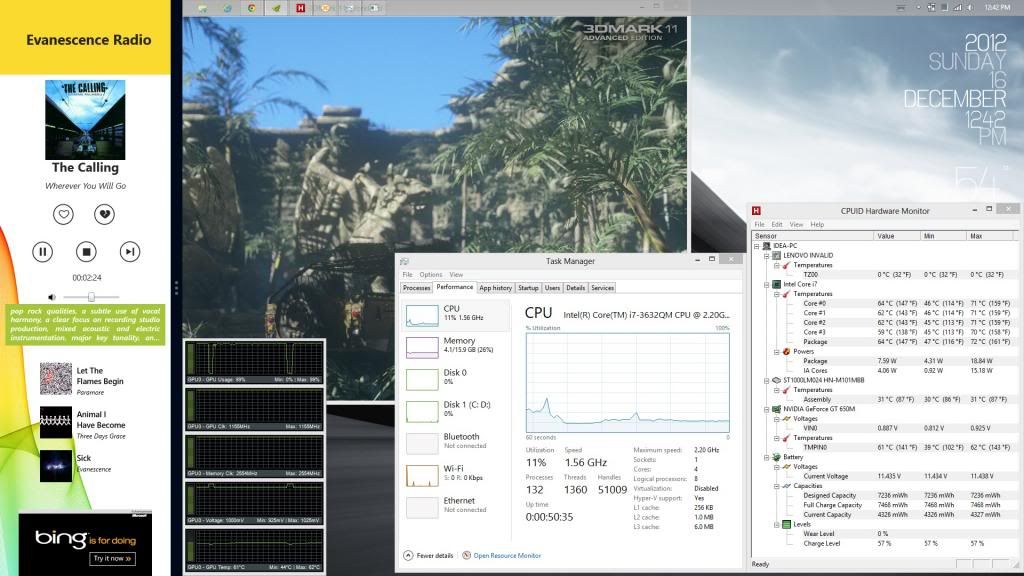Viewport: 1024px width, 576px height.
Task: Select the Wi-Fi performance item
Action: pyautogui.click(x=456, y=475)
